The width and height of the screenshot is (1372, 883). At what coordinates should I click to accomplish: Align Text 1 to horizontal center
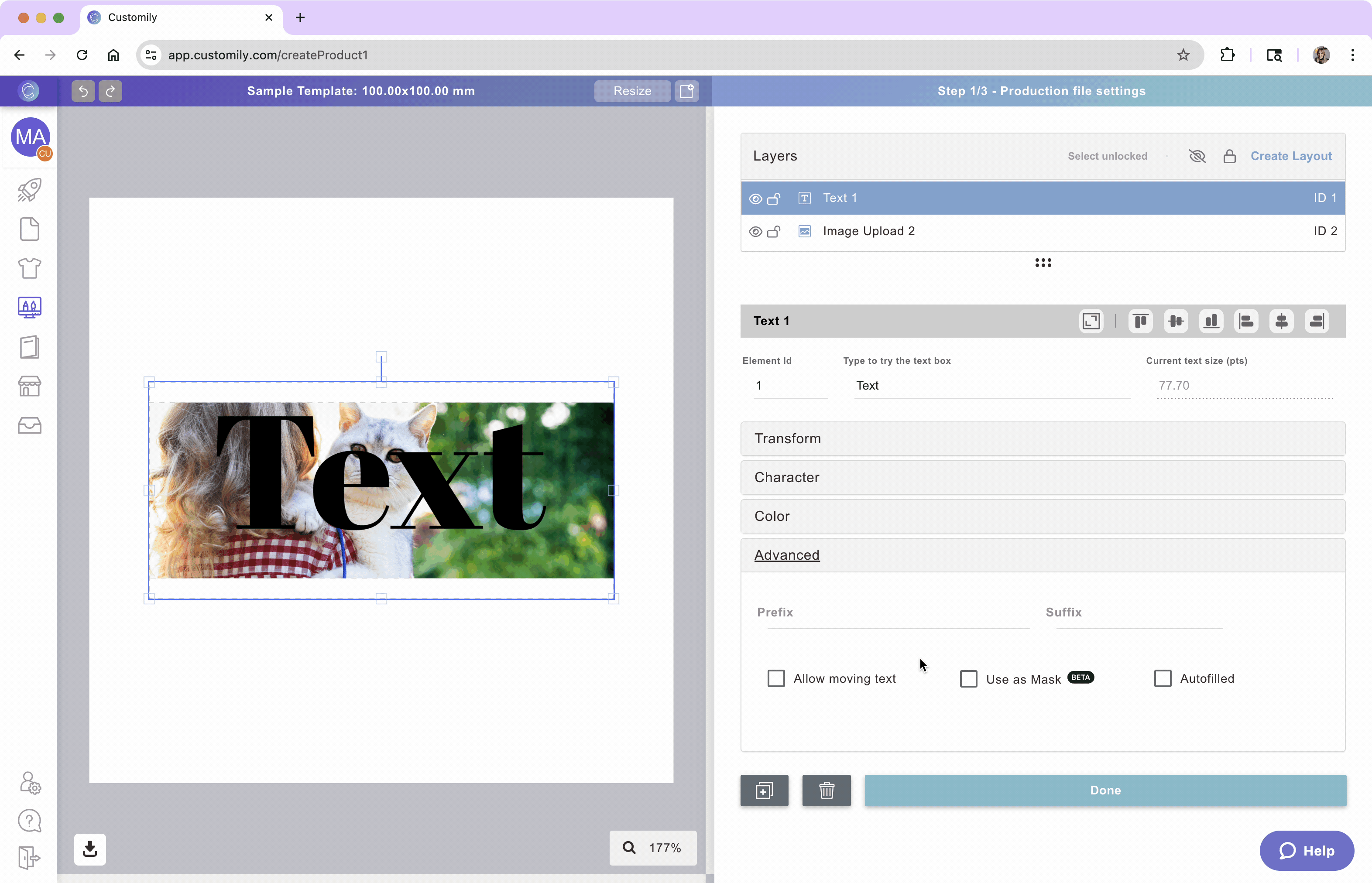pos(1281,321)
